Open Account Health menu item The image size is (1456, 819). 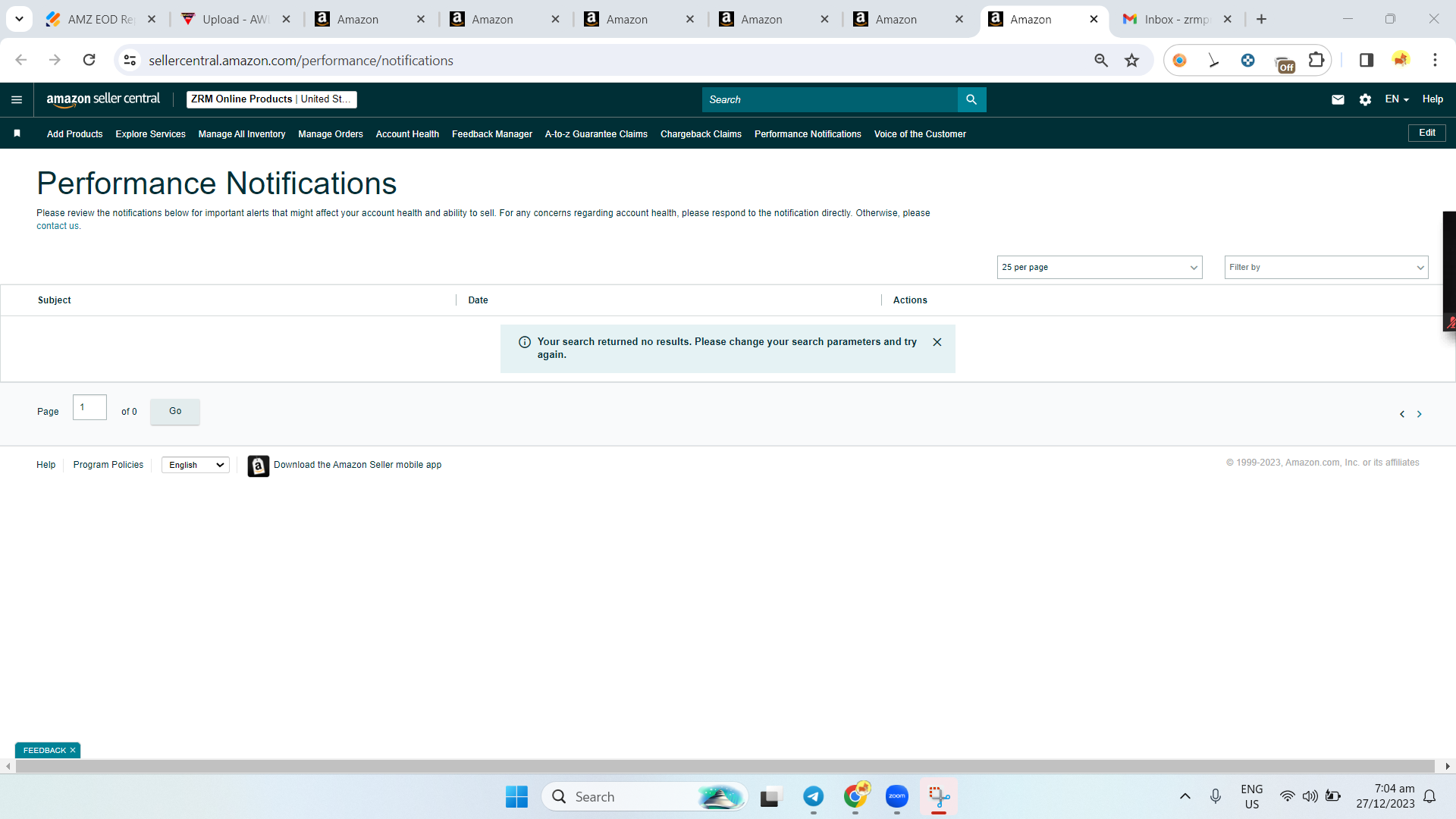point(407,134)
